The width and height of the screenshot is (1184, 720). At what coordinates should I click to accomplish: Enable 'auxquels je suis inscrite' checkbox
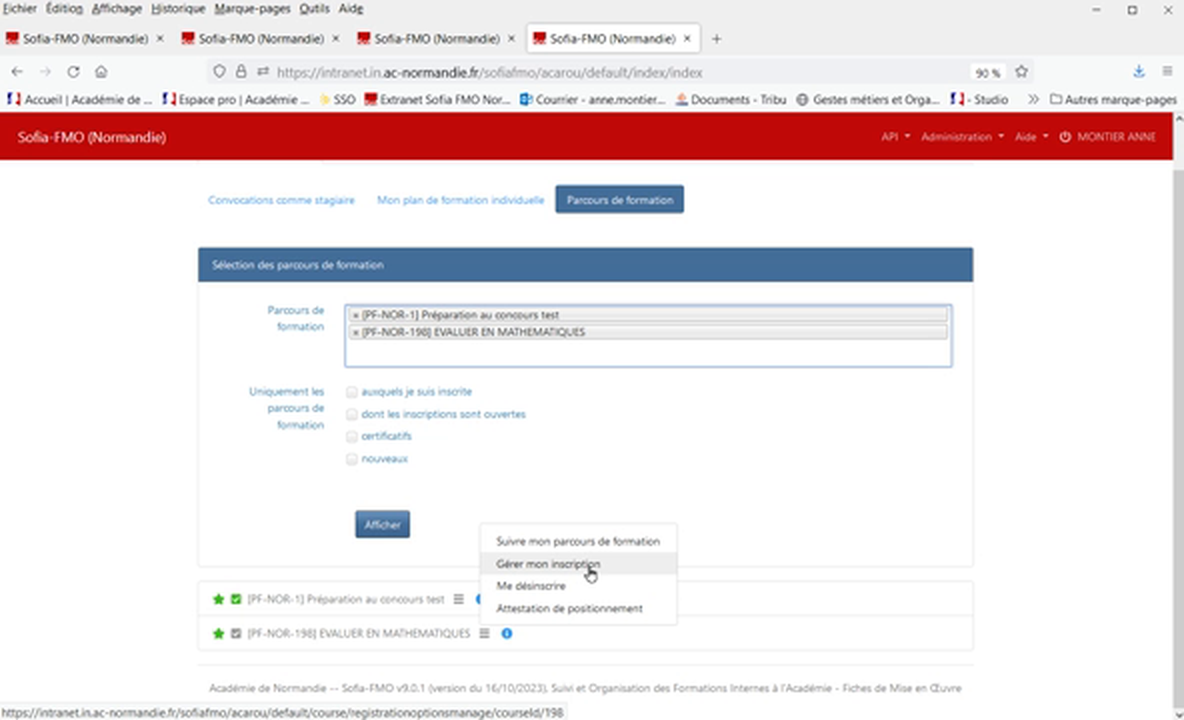point(351,392)
